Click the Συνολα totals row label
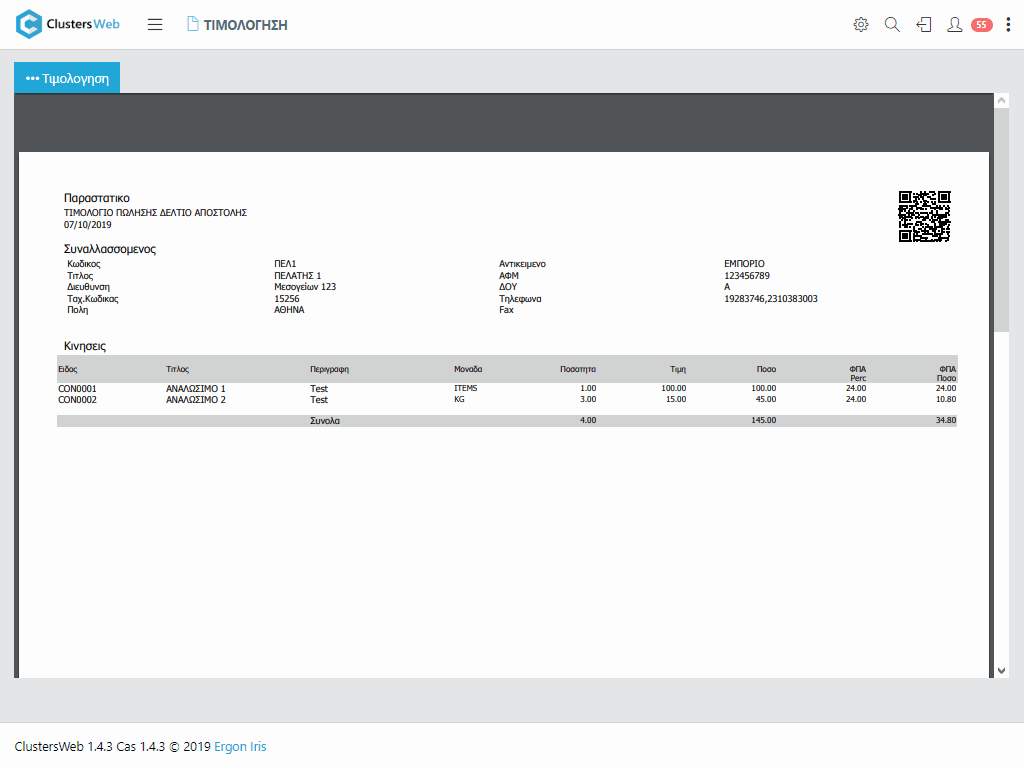This screenshot has height=768, width=1024. [325, 421]
